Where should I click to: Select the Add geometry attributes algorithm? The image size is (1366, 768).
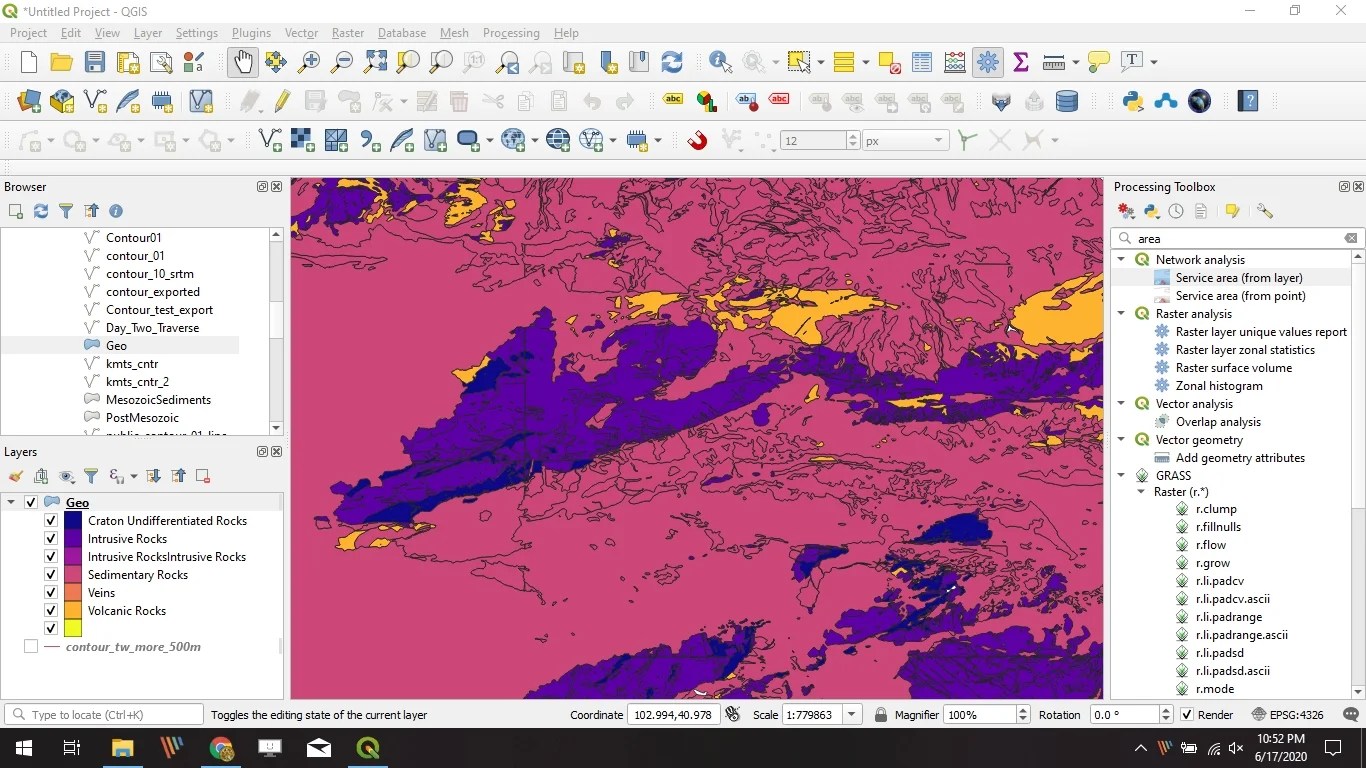[x=1240, y=458]
